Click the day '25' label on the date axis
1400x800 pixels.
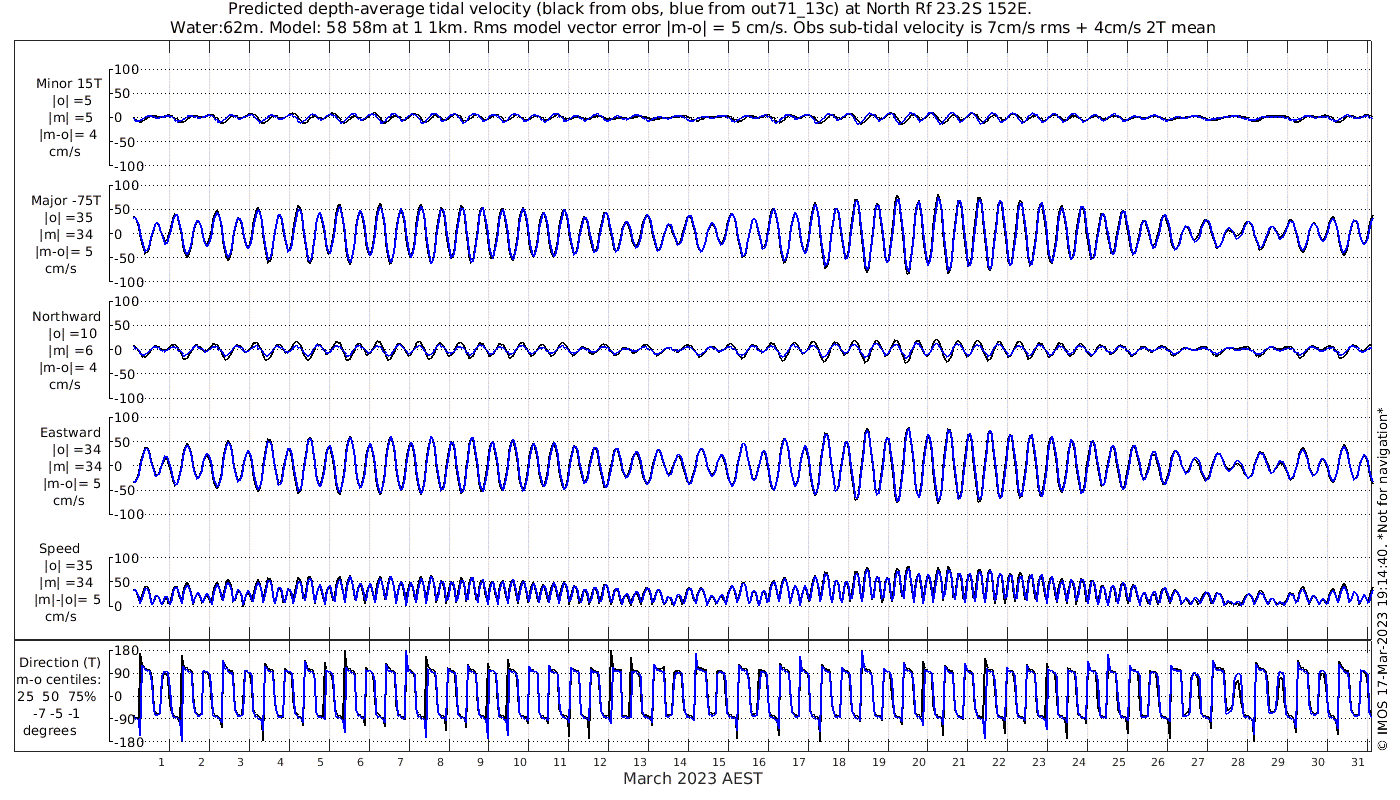pyautogui.click(x=1118, y=762)
